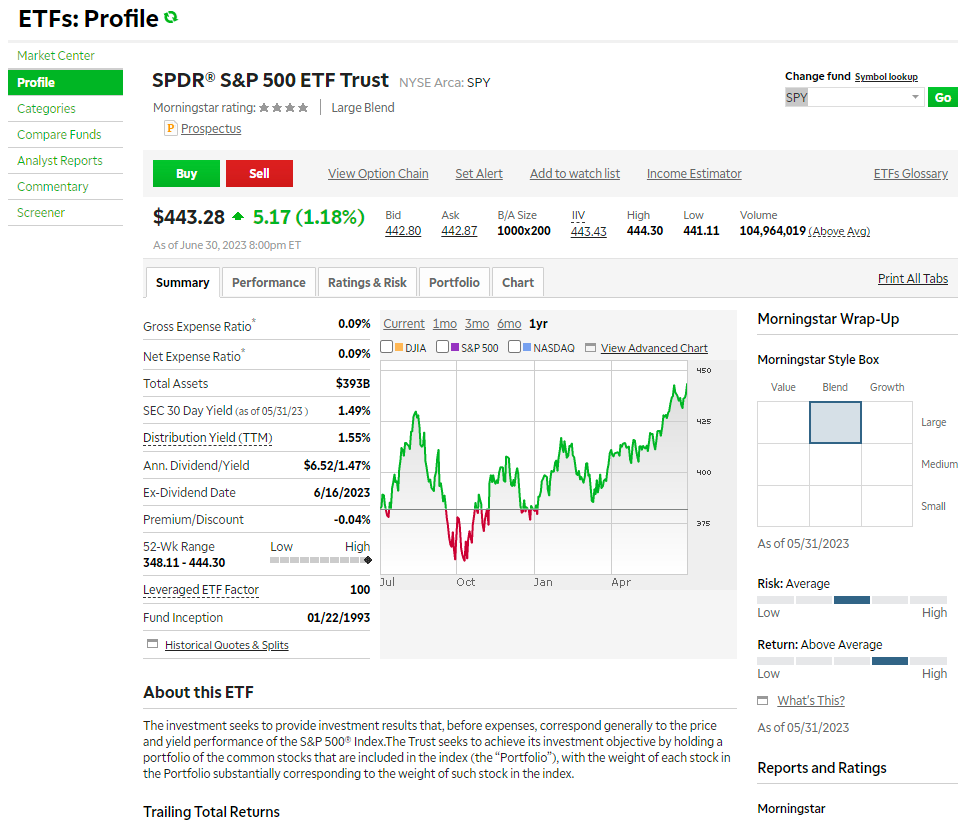Click the one-year price chart
973x823 pixels.
tap(534, 468)
